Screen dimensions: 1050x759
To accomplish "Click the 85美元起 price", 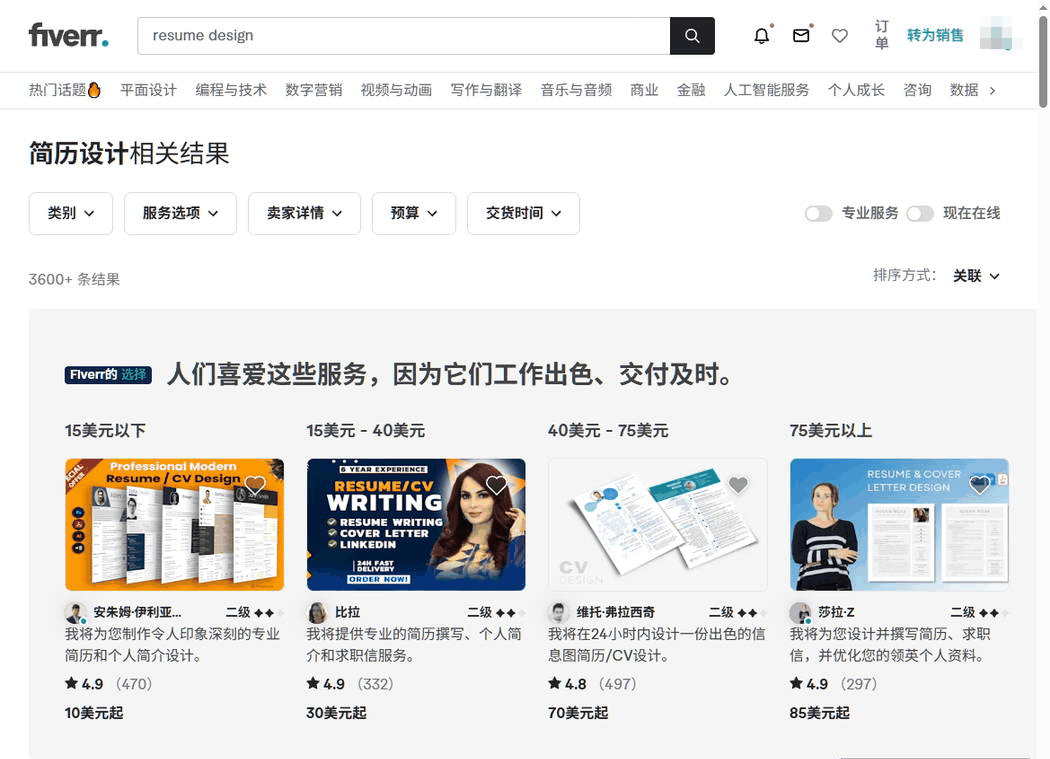I will point(820,713).
